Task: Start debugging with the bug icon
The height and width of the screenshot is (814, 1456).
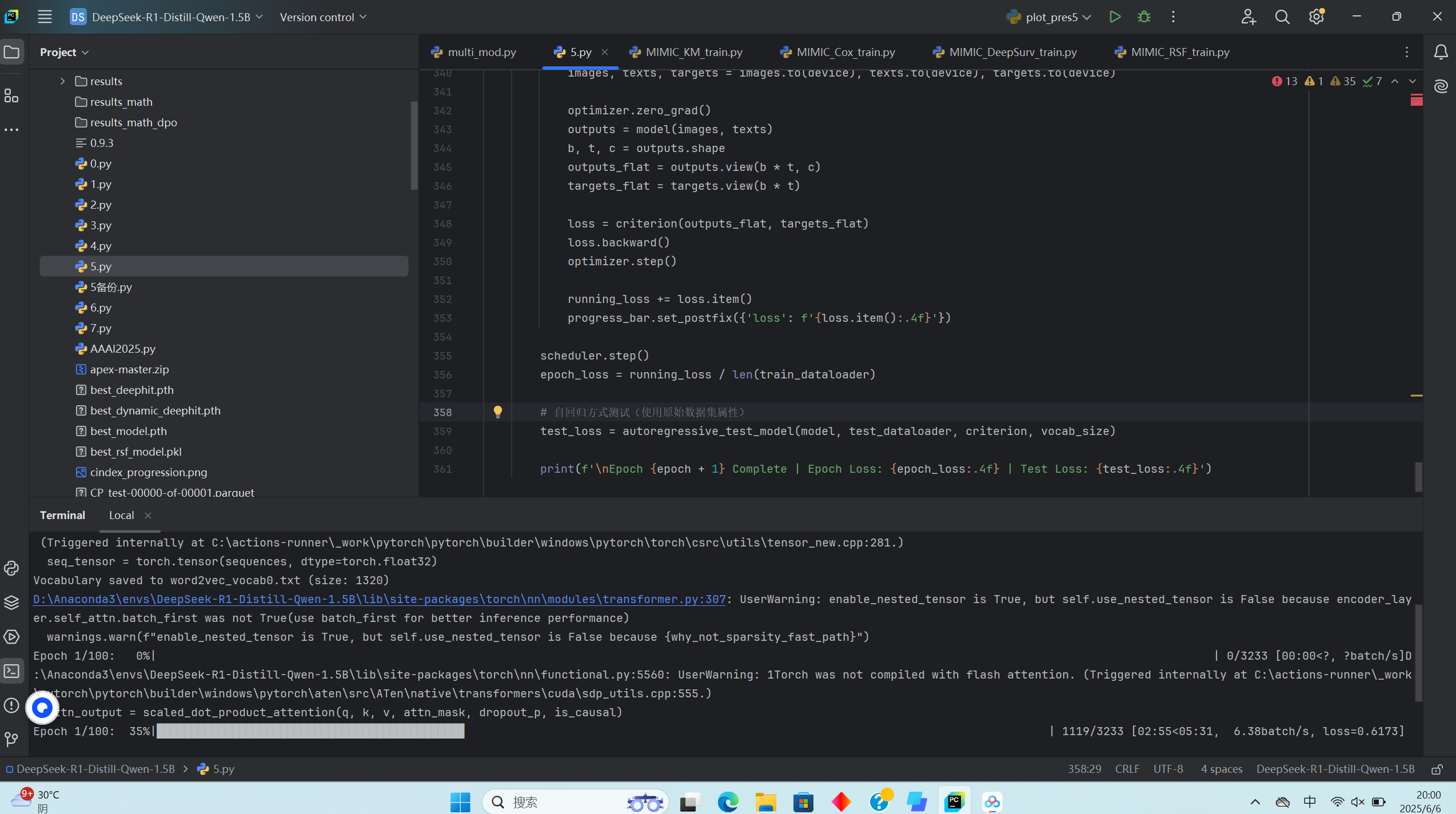Action: tap(1143, 17)
